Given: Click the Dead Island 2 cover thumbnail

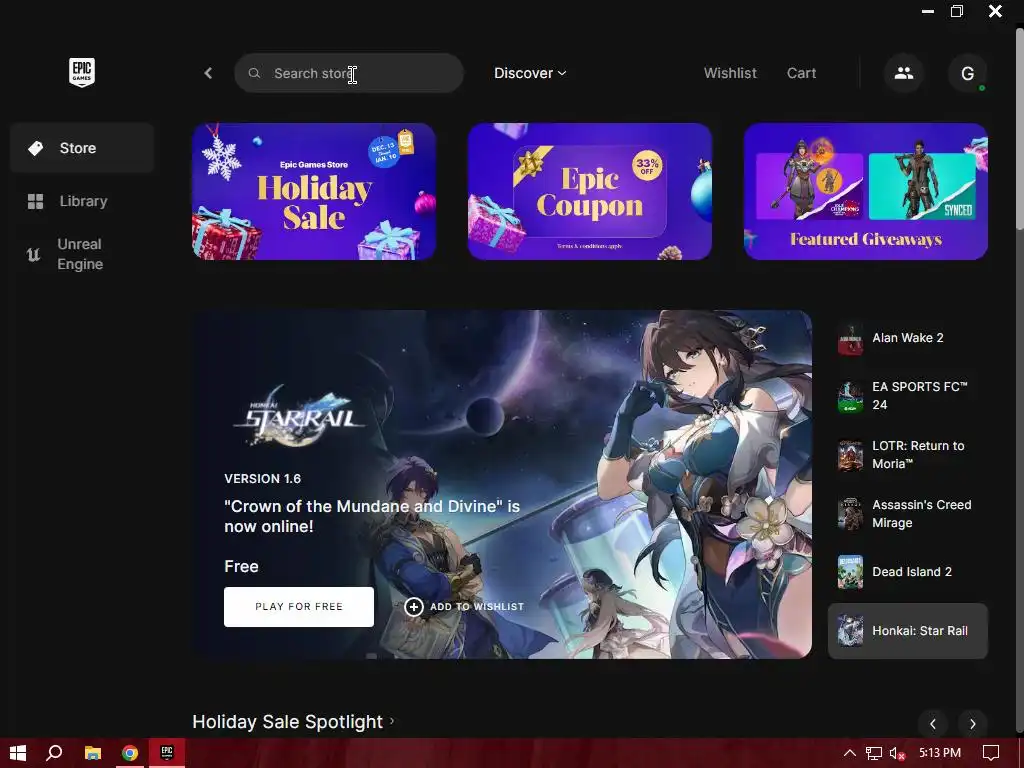Looking at the screenshot, I should [x=850, y=572].
